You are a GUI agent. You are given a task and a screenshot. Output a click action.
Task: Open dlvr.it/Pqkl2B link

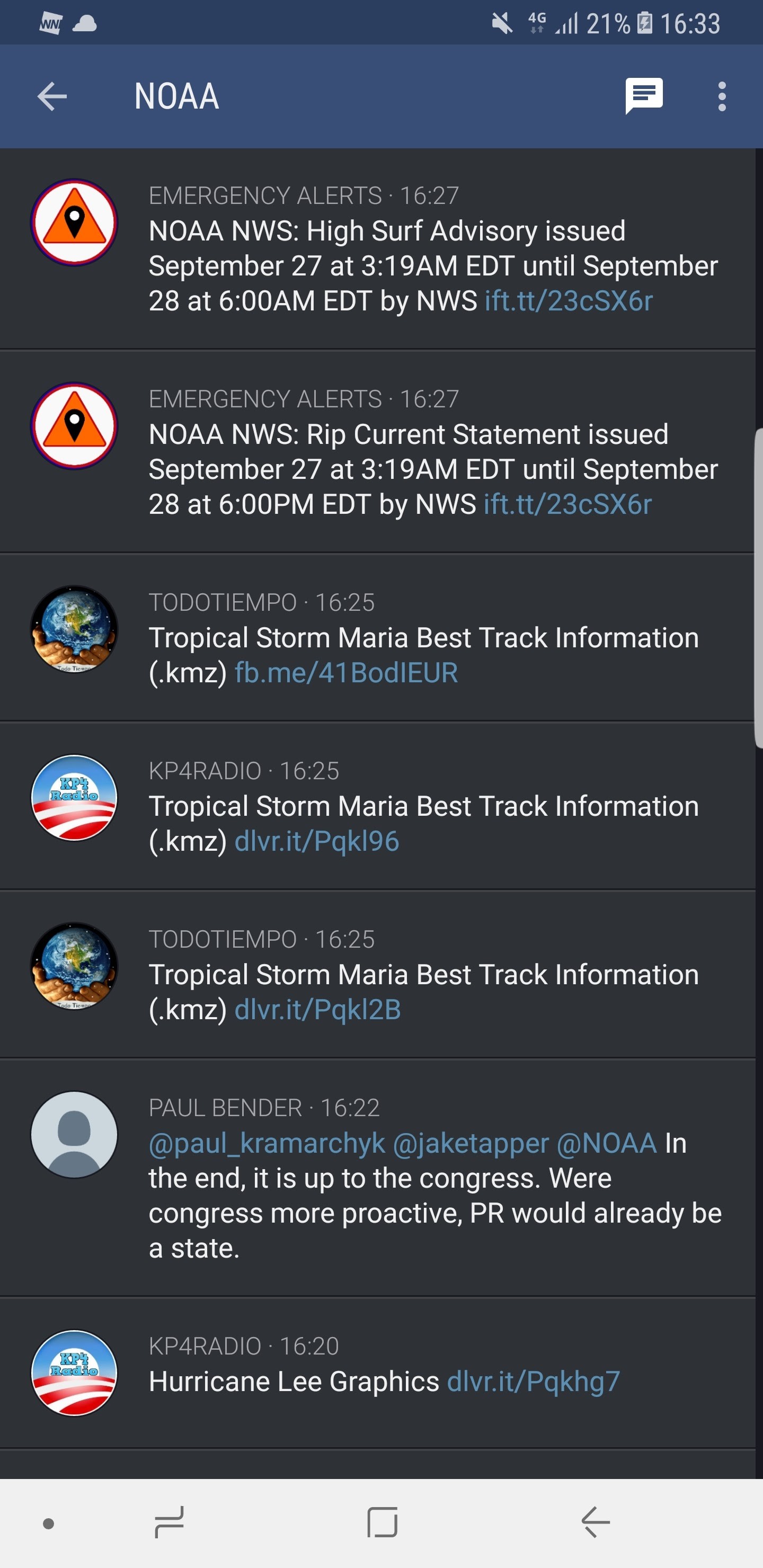pos(317,1010)
